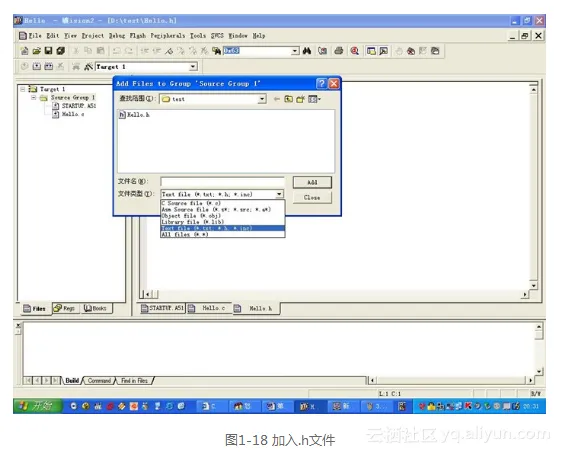
Task: Switch to the Command output tab
Action: click(99, 381)
